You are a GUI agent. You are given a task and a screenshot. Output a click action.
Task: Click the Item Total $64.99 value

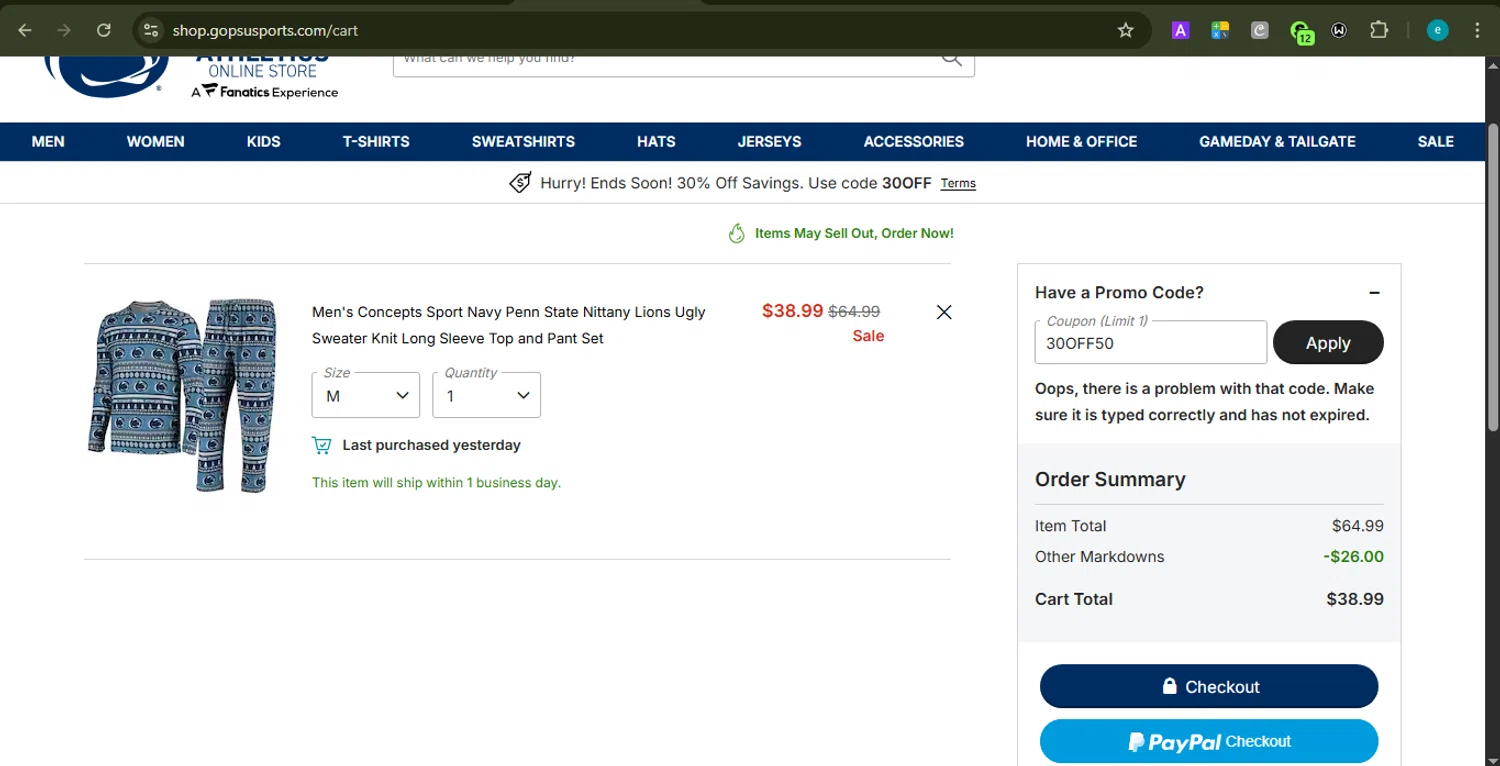[x=1358, y=526]
